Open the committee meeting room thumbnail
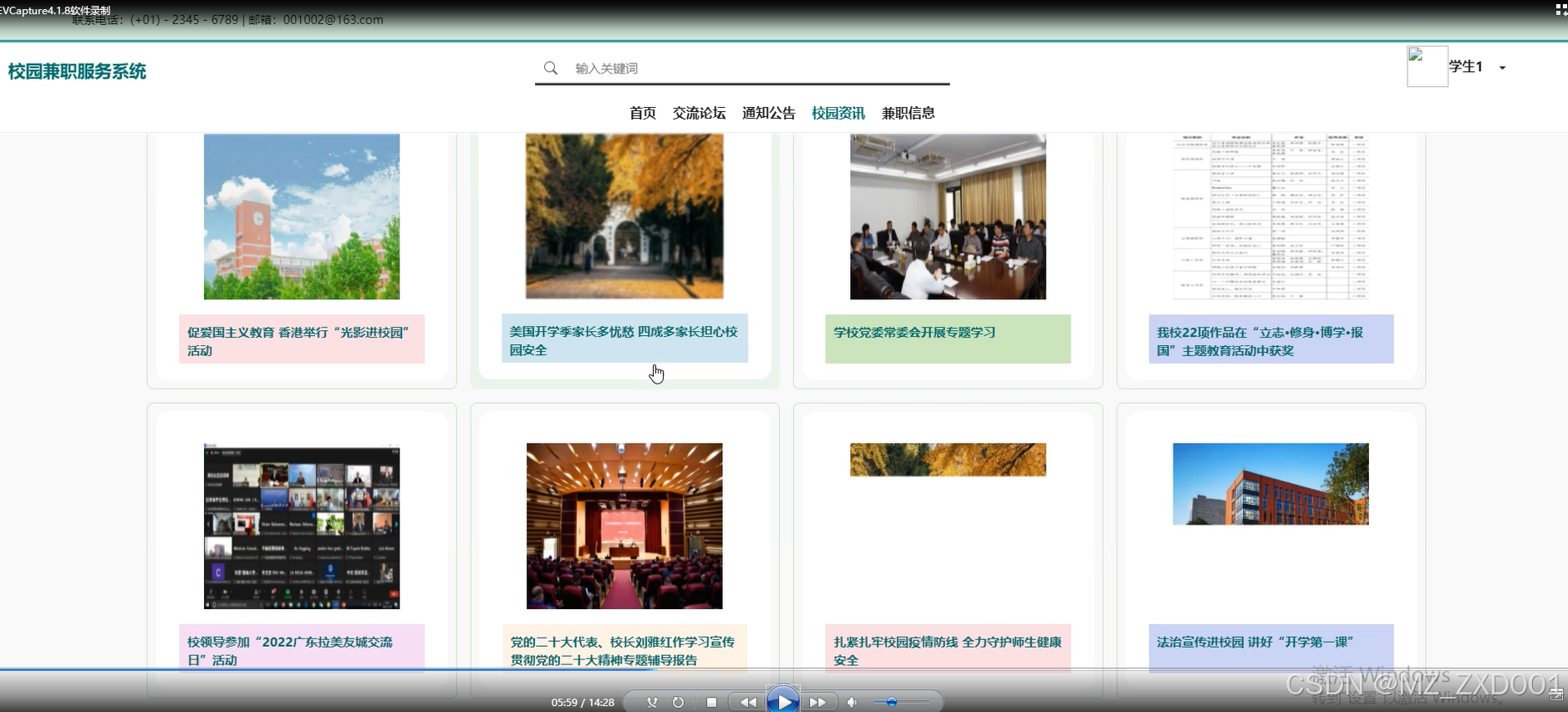Image resolution: width=1568 pixels, height=712 pixels. [948, 216]
